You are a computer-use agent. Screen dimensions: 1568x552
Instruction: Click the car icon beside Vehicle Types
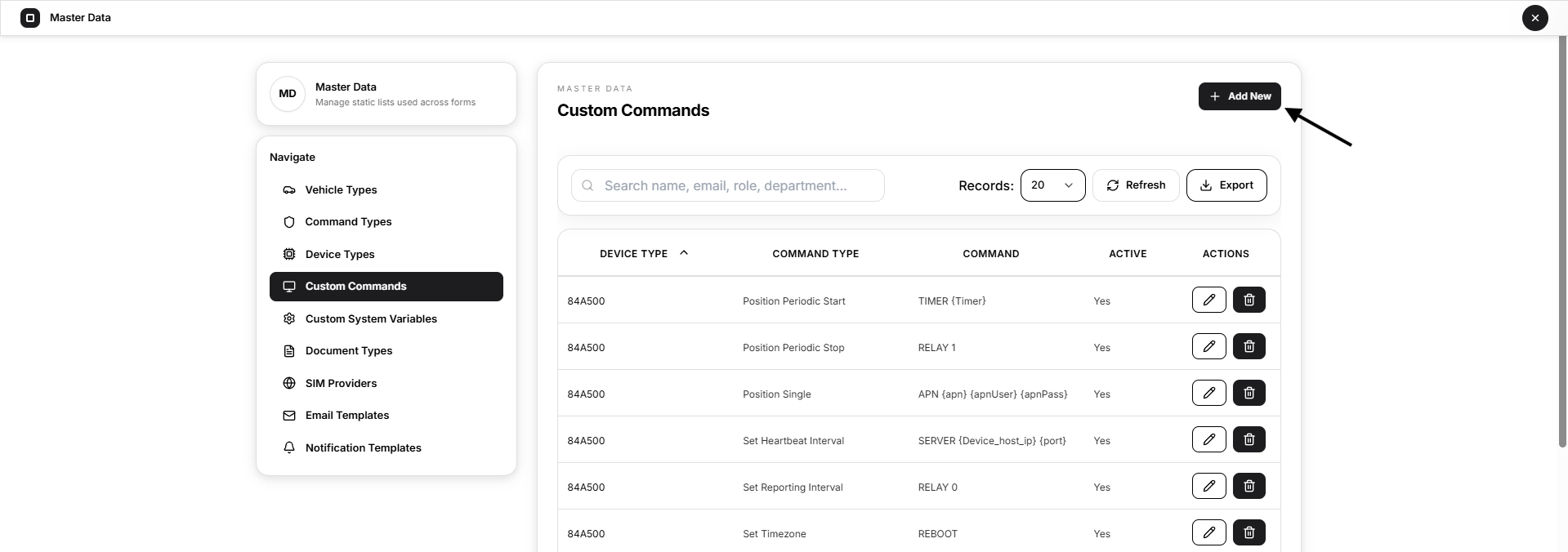point(289,189)
